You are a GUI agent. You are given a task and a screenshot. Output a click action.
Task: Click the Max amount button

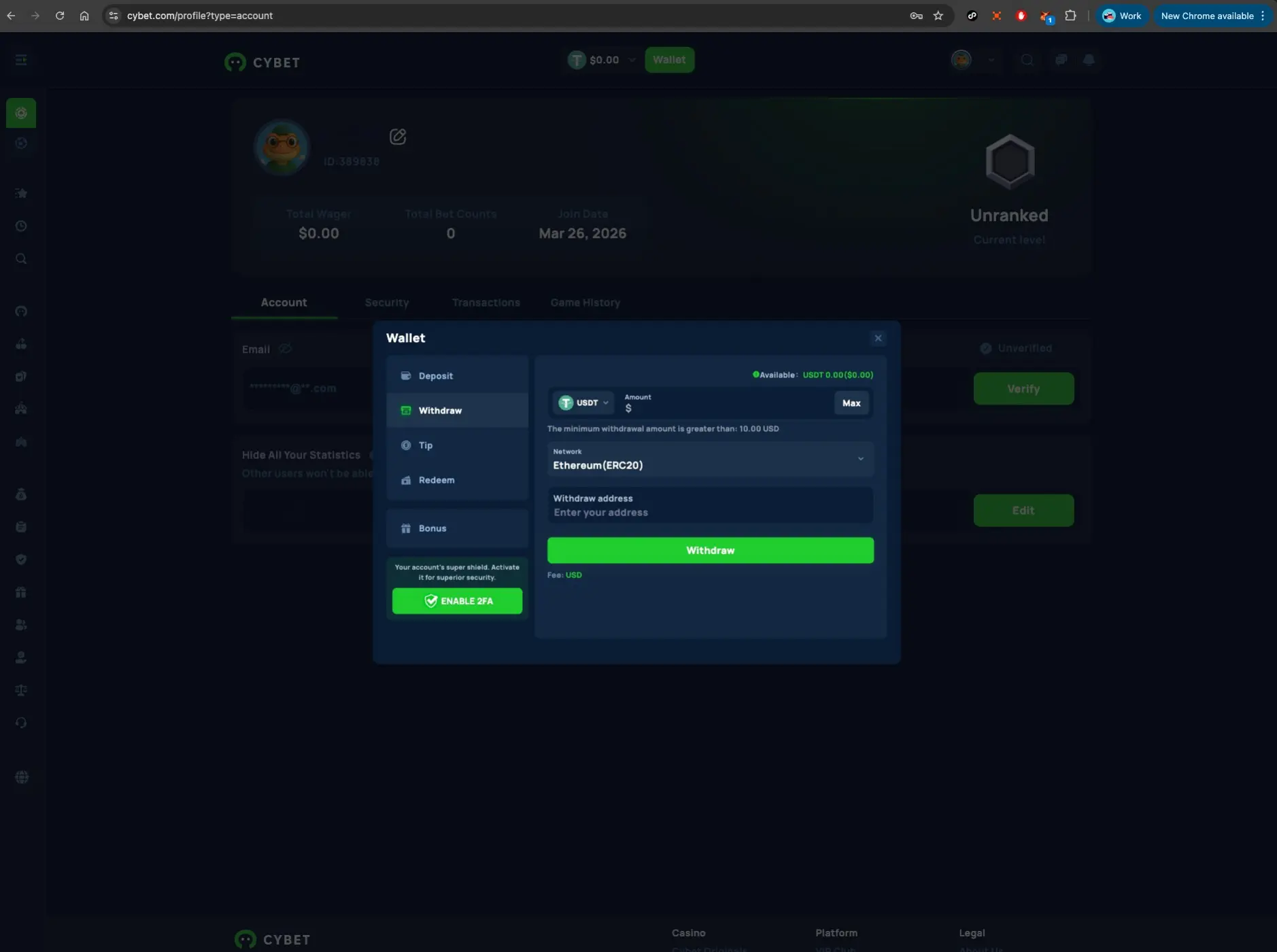coord(851,403)
